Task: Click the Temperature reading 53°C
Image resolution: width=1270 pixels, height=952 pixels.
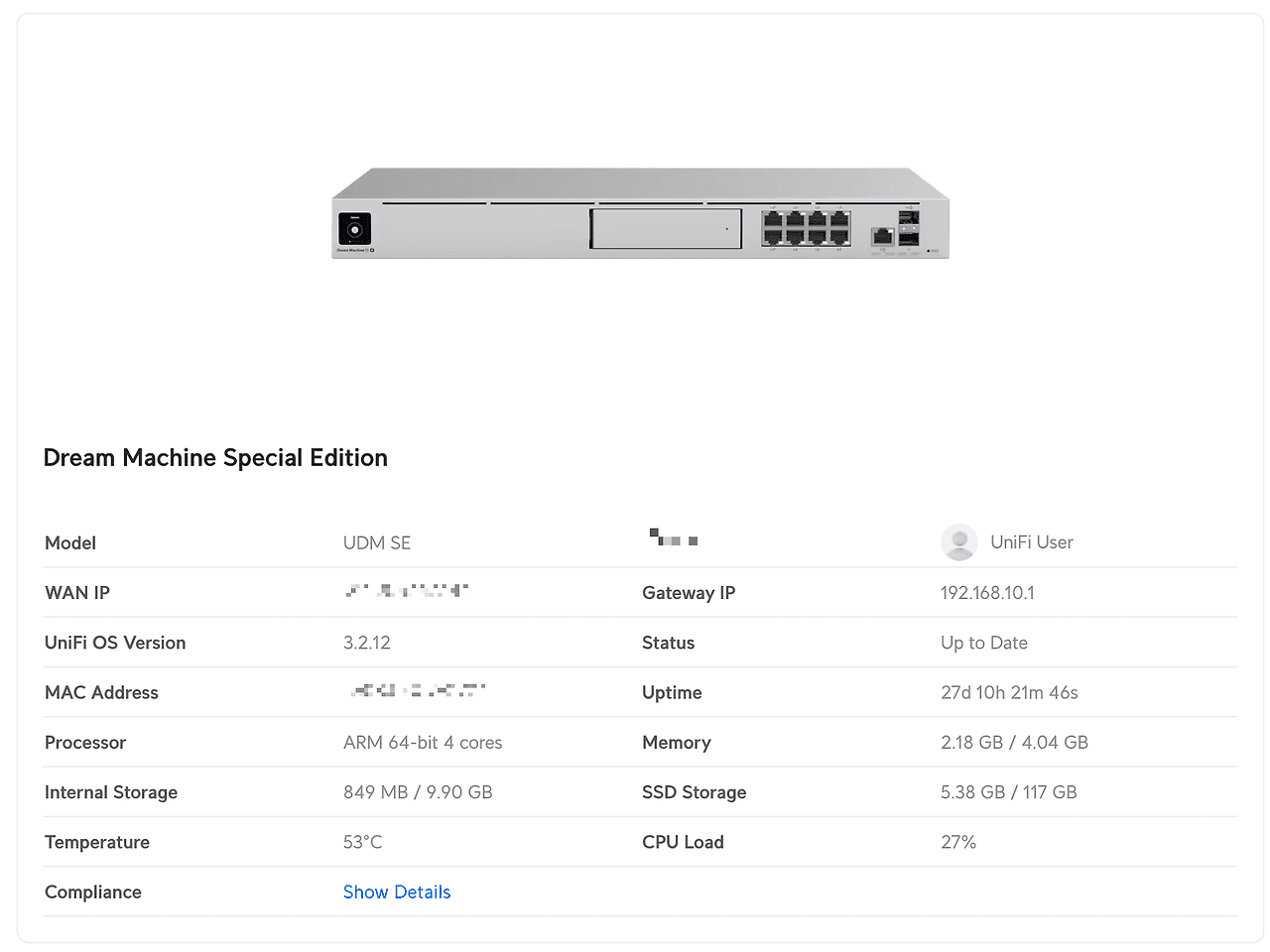Action: 363,842
